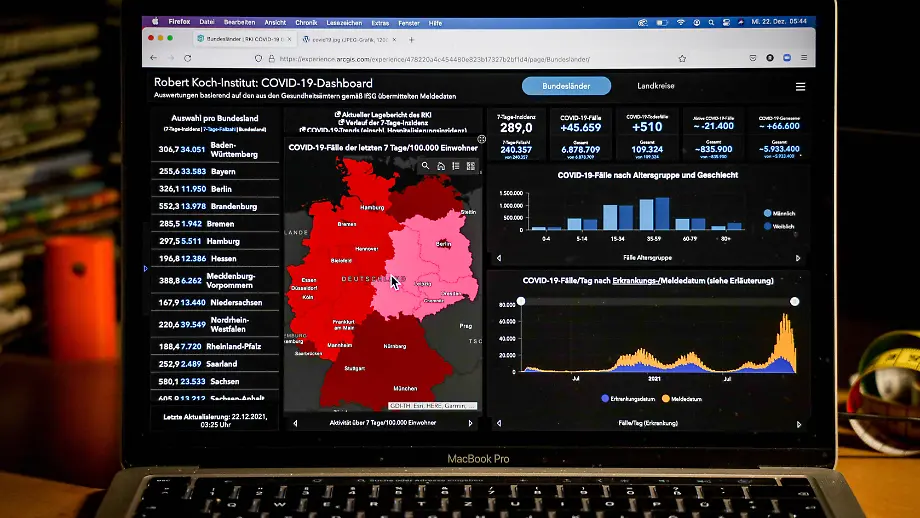Expand the map panel with corner icon
Viewport: 920px width, 518px height.
[481, 139]
